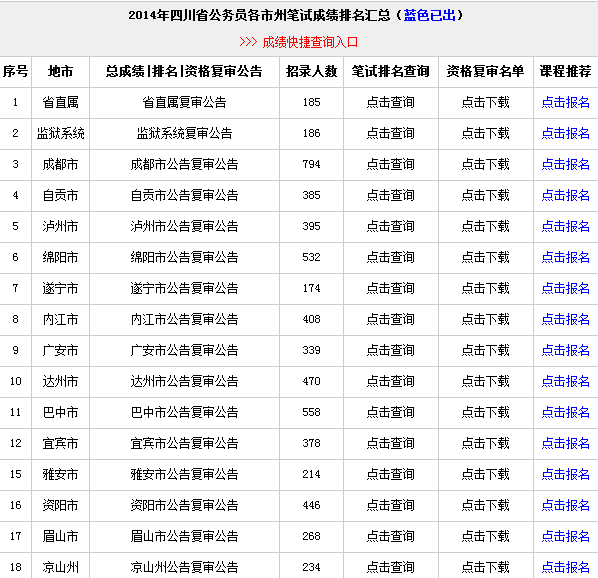Image resolution: width=598 pixels, height=578 pixels.
Task: Click 点击报名 in the 雅安市 row
Action: click(x=566, y=474)
